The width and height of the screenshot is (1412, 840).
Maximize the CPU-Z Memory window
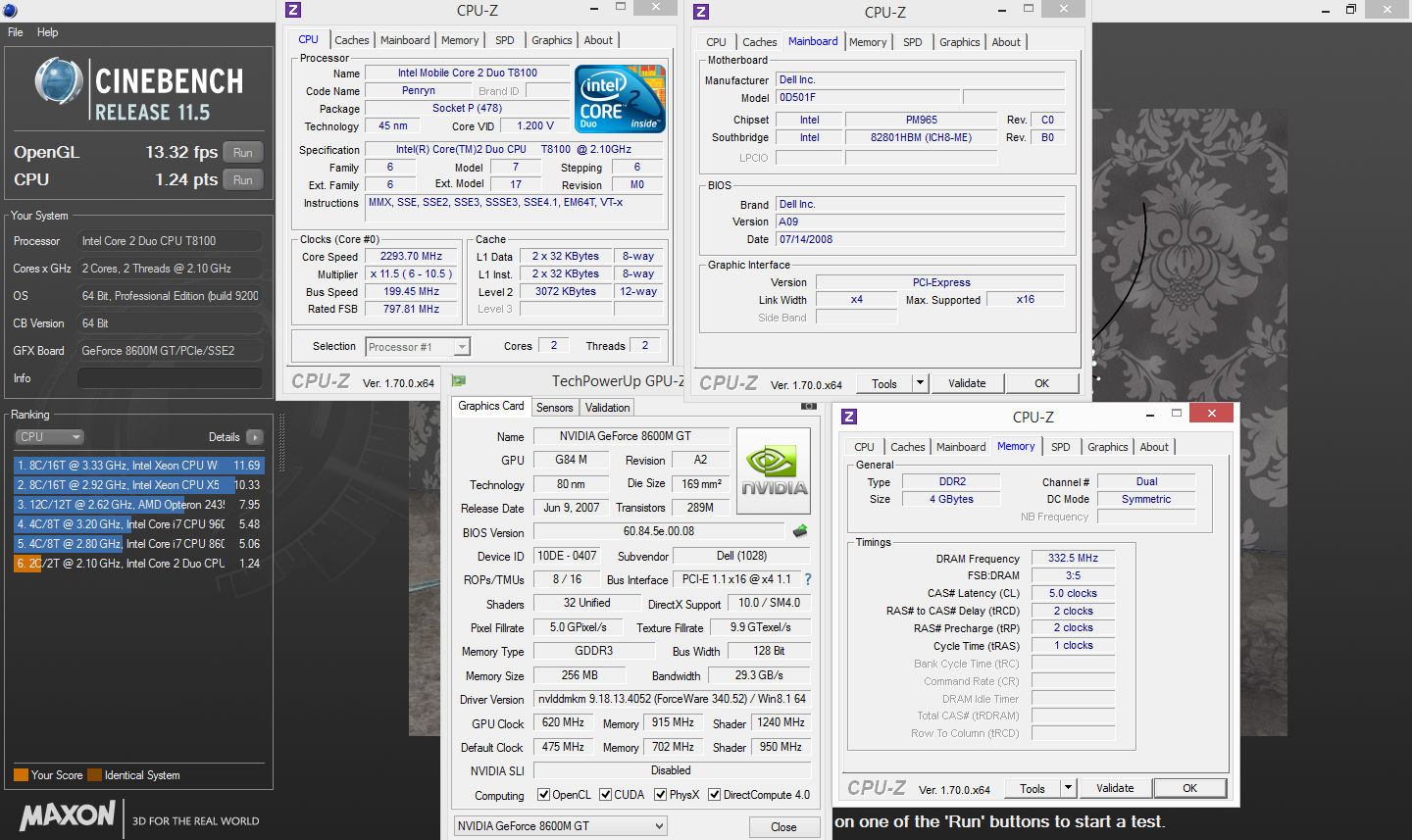1176,414
